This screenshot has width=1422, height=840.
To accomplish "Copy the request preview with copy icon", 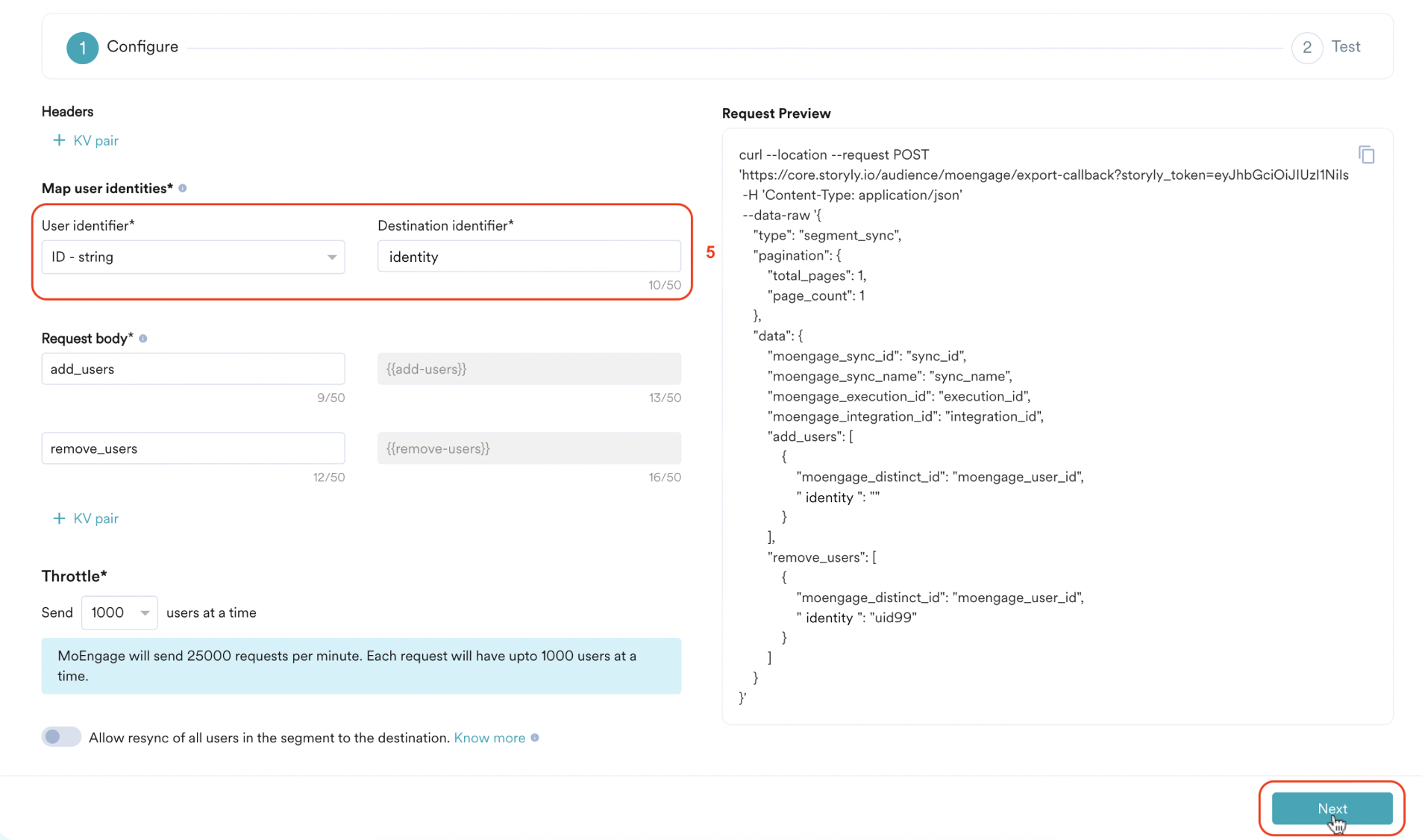I will tap(1366, 154).
